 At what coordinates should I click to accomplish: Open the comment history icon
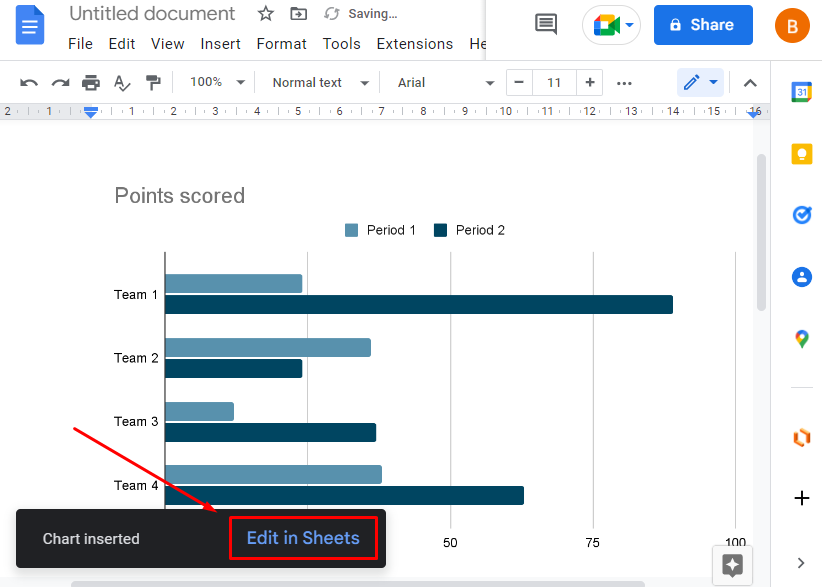546,24
